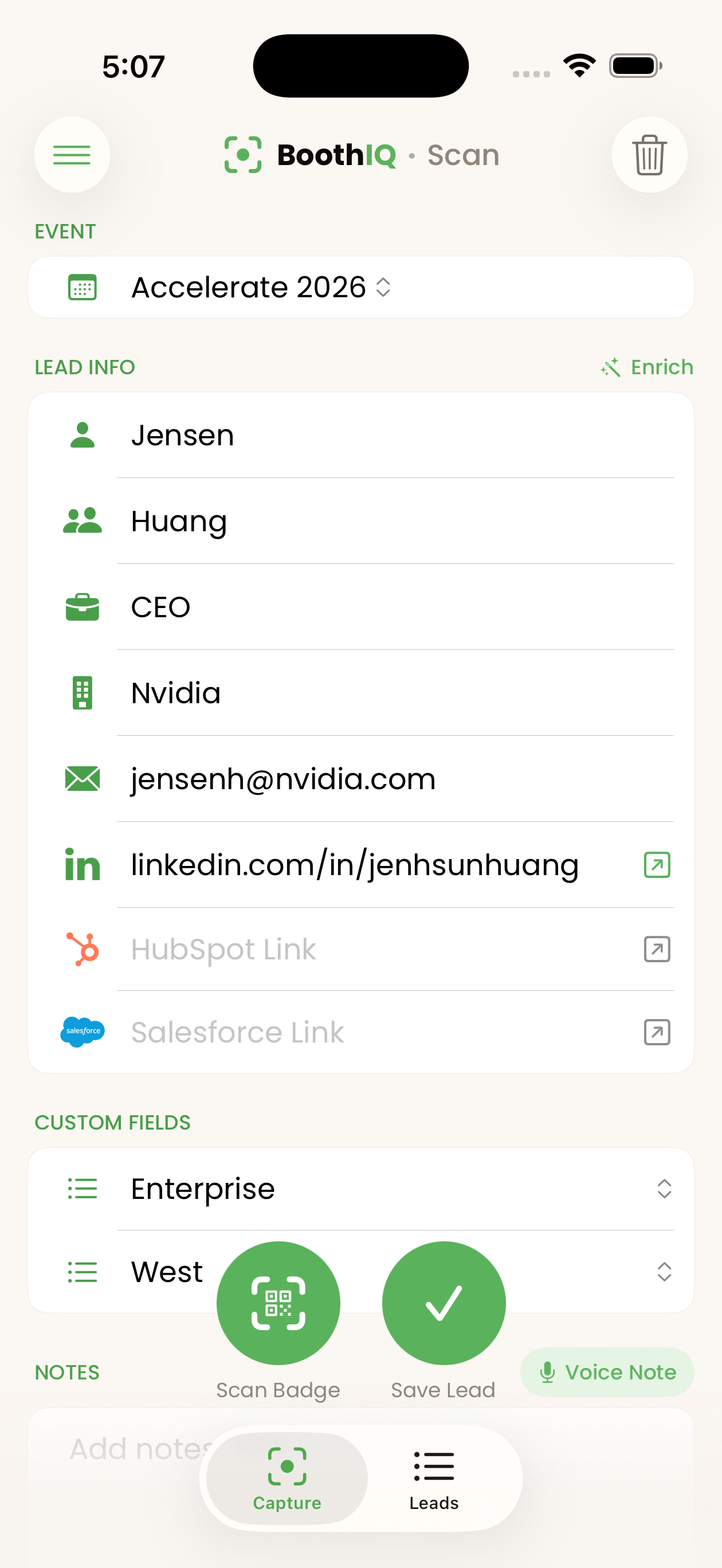The width and height of the screenshot is (722, 1568).
Task: Open HubSpot external link icon
Action: [656, 949]
